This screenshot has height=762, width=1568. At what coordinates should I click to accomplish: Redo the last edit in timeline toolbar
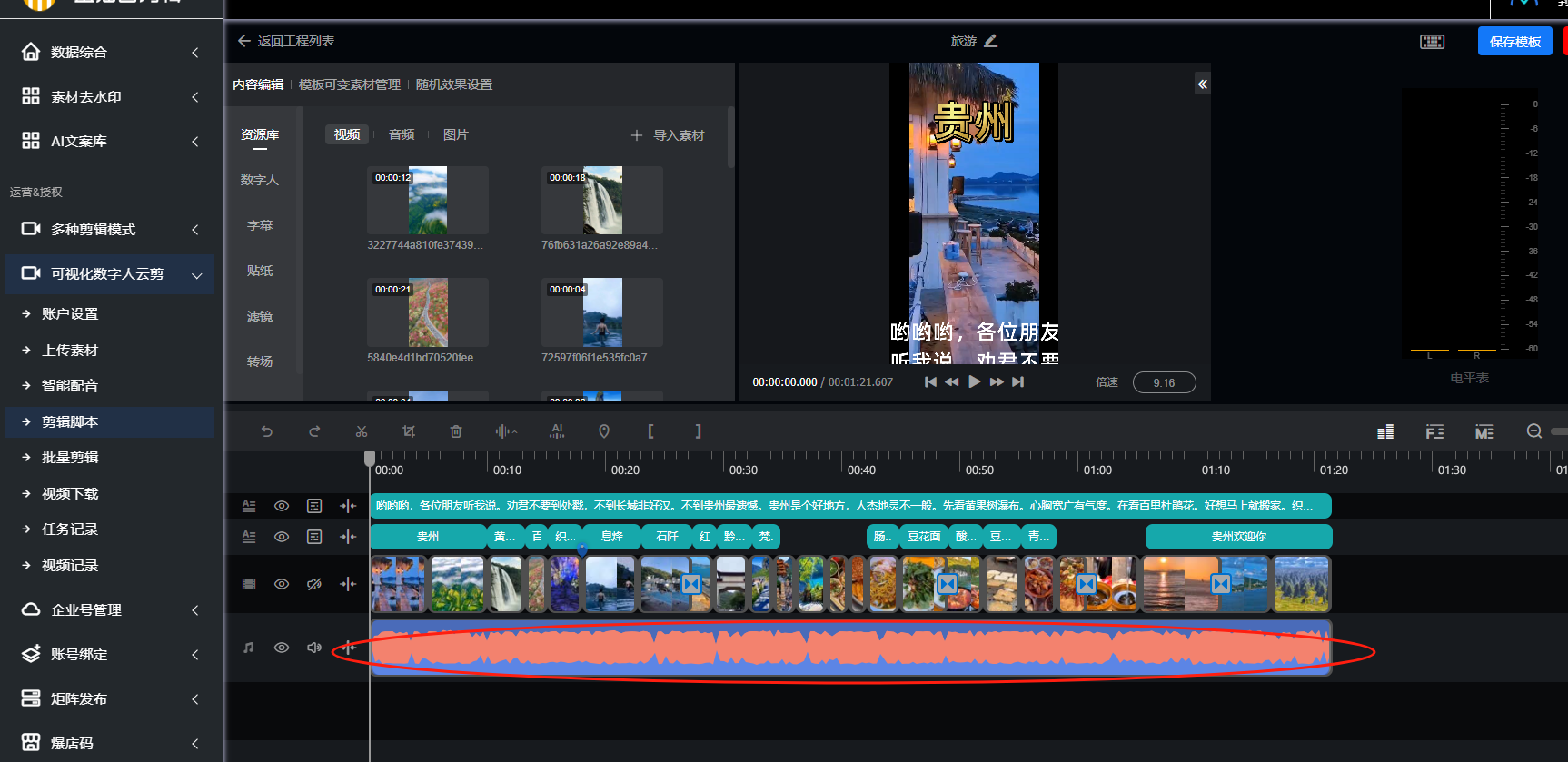click(314, 431)
